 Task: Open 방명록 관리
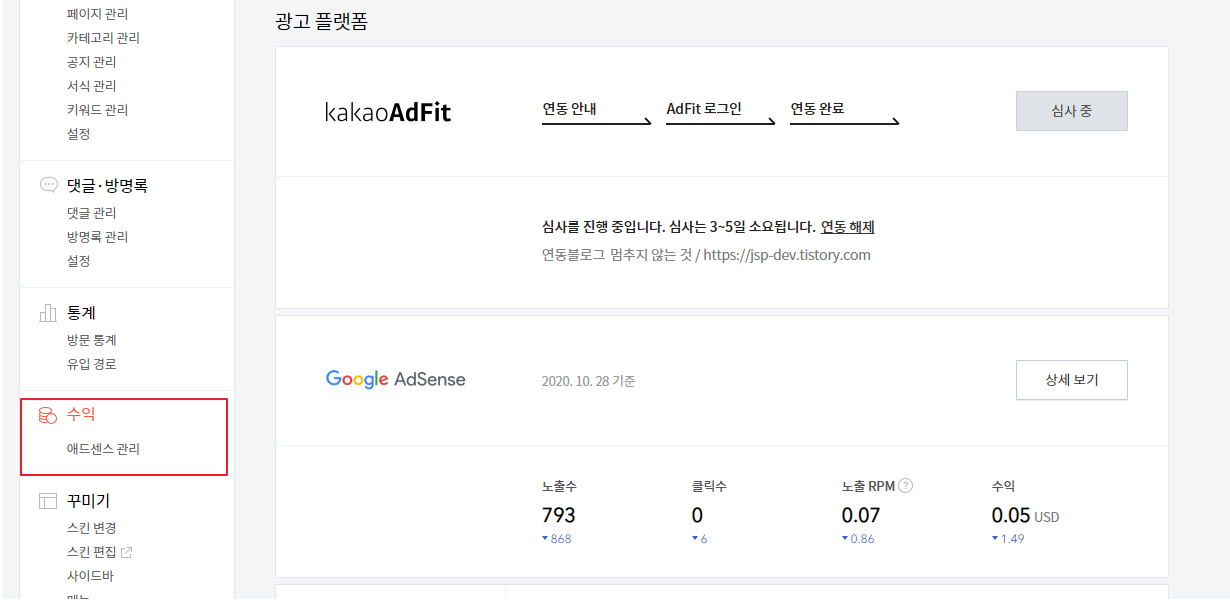point(97,237)
